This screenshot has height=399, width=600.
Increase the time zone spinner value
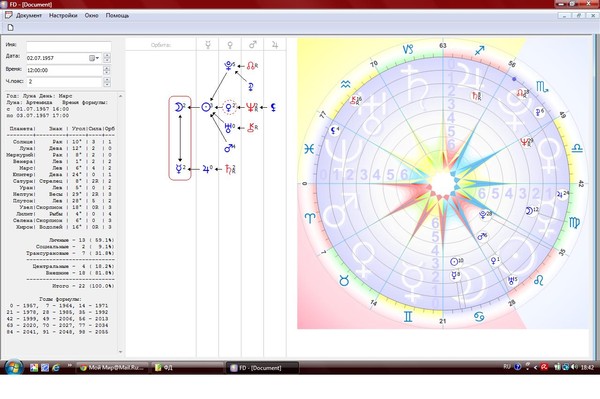click(107, 80)
